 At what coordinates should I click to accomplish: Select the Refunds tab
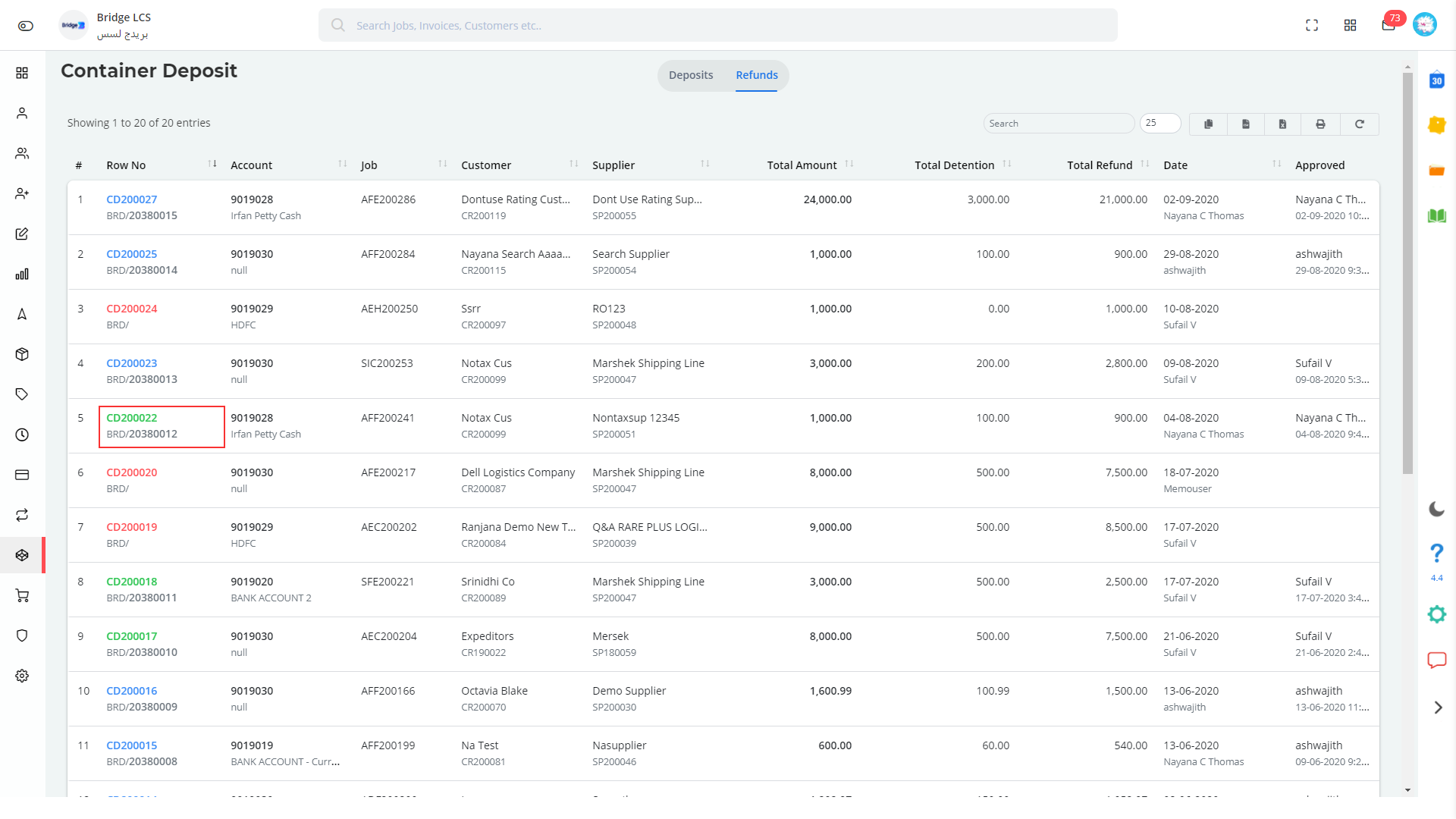coord(757,75)
